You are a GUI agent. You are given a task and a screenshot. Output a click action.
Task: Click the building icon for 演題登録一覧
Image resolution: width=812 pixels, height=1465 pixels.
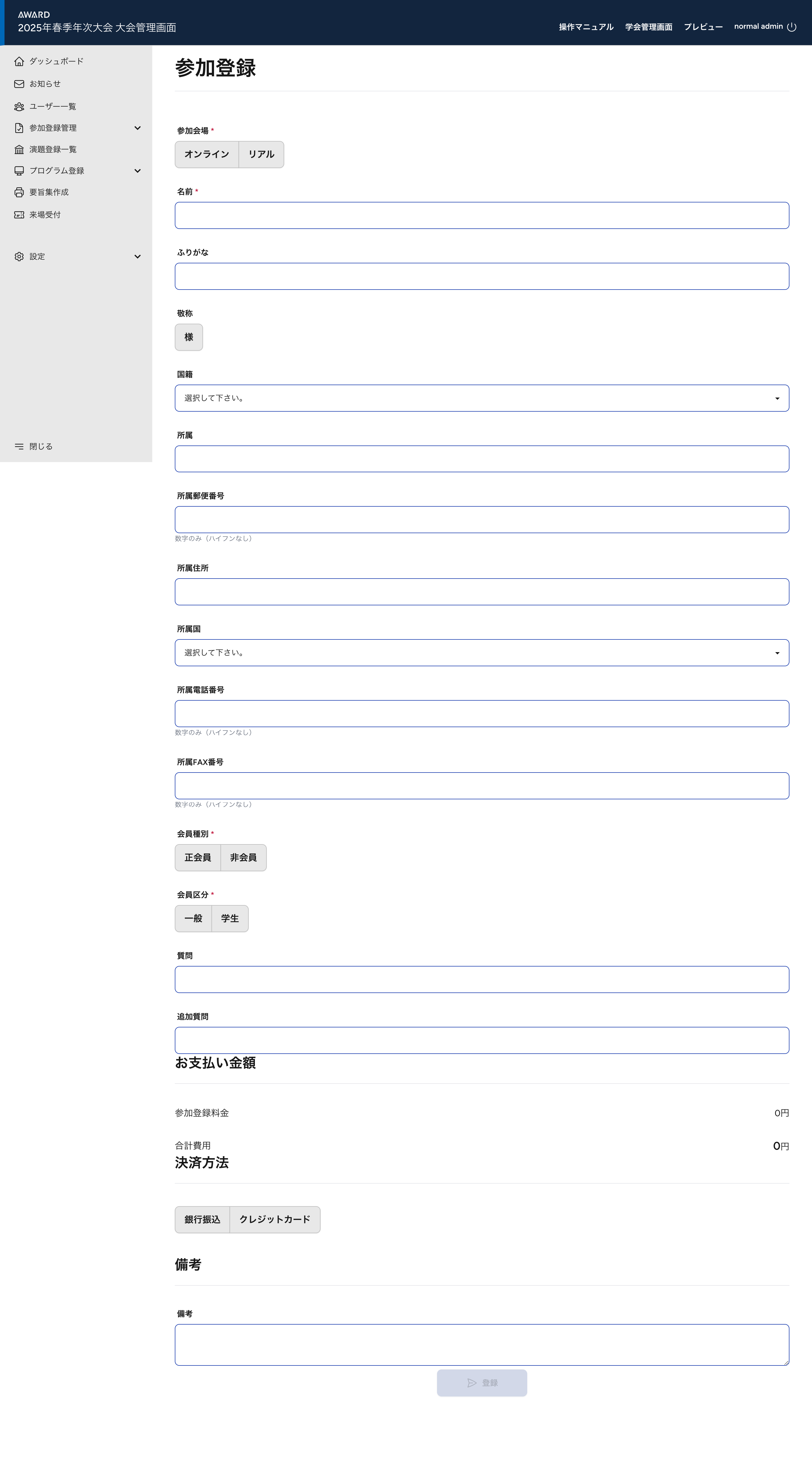(19, 149)
